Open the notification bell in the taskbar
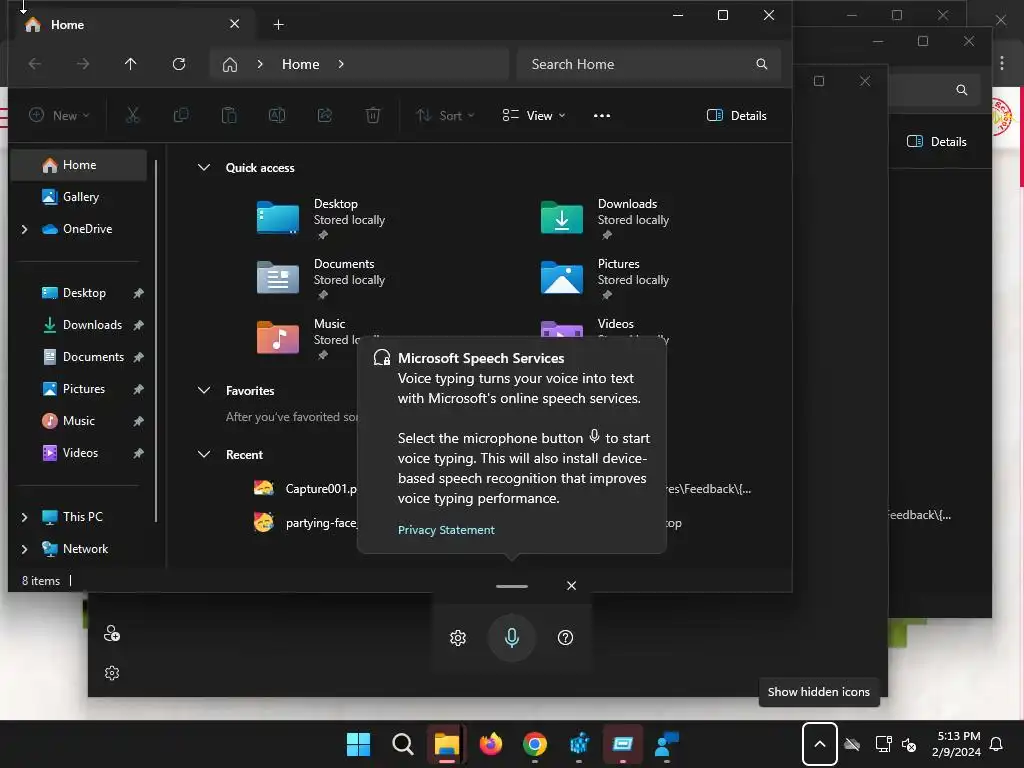1024x768 pixels. tap(996, 744)
